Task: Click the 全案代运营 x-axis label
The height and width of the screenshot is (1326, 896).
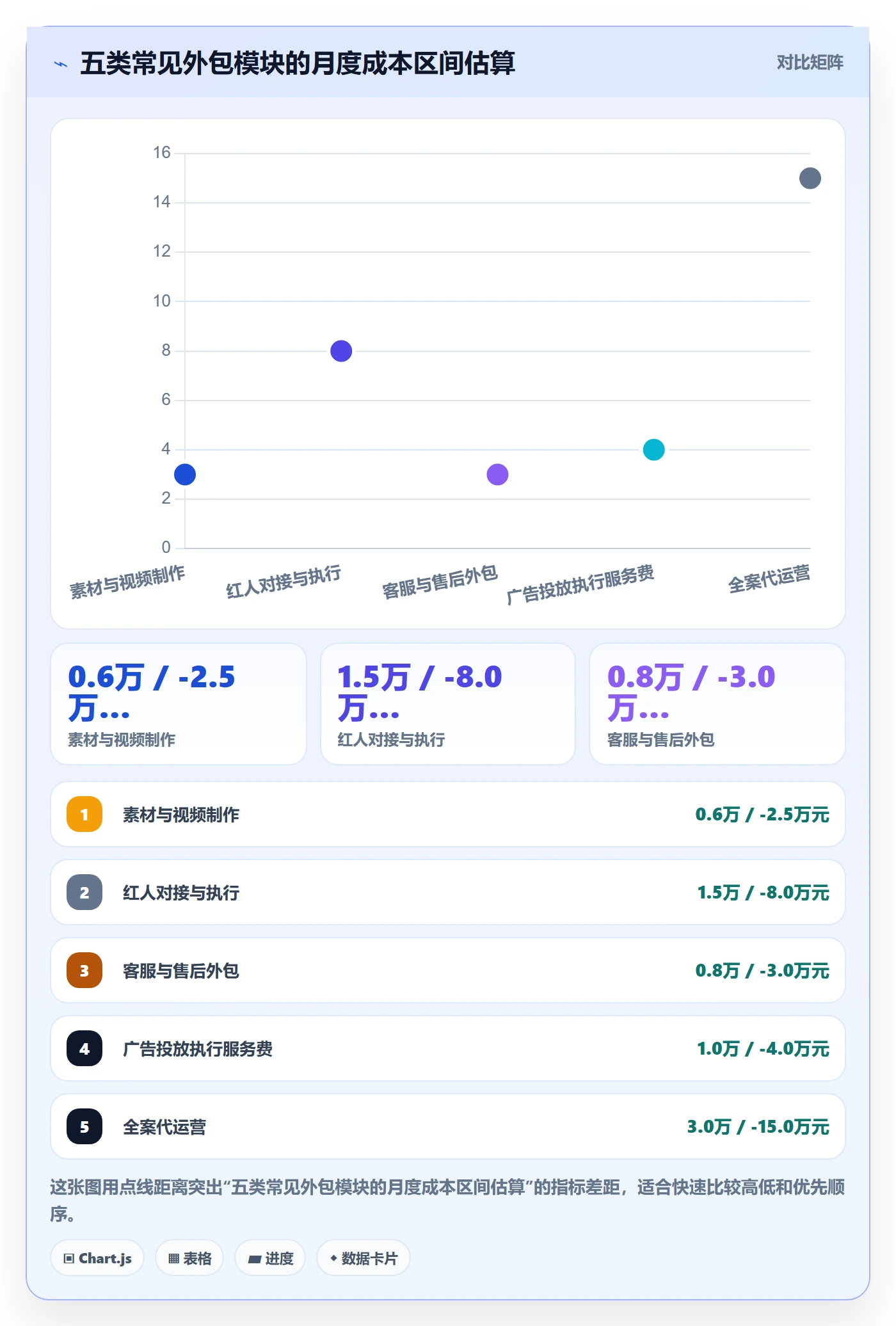Action: tap(769, 579)
